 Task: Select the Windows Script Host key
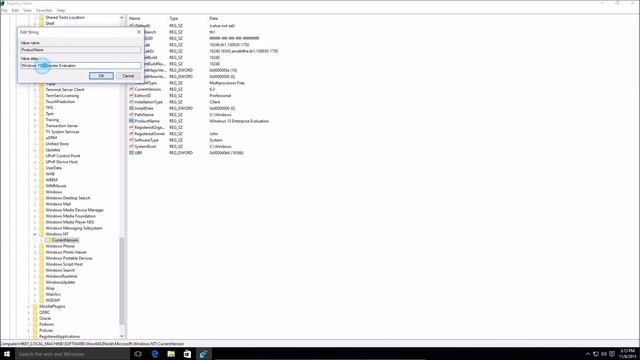tap(64, 264)
